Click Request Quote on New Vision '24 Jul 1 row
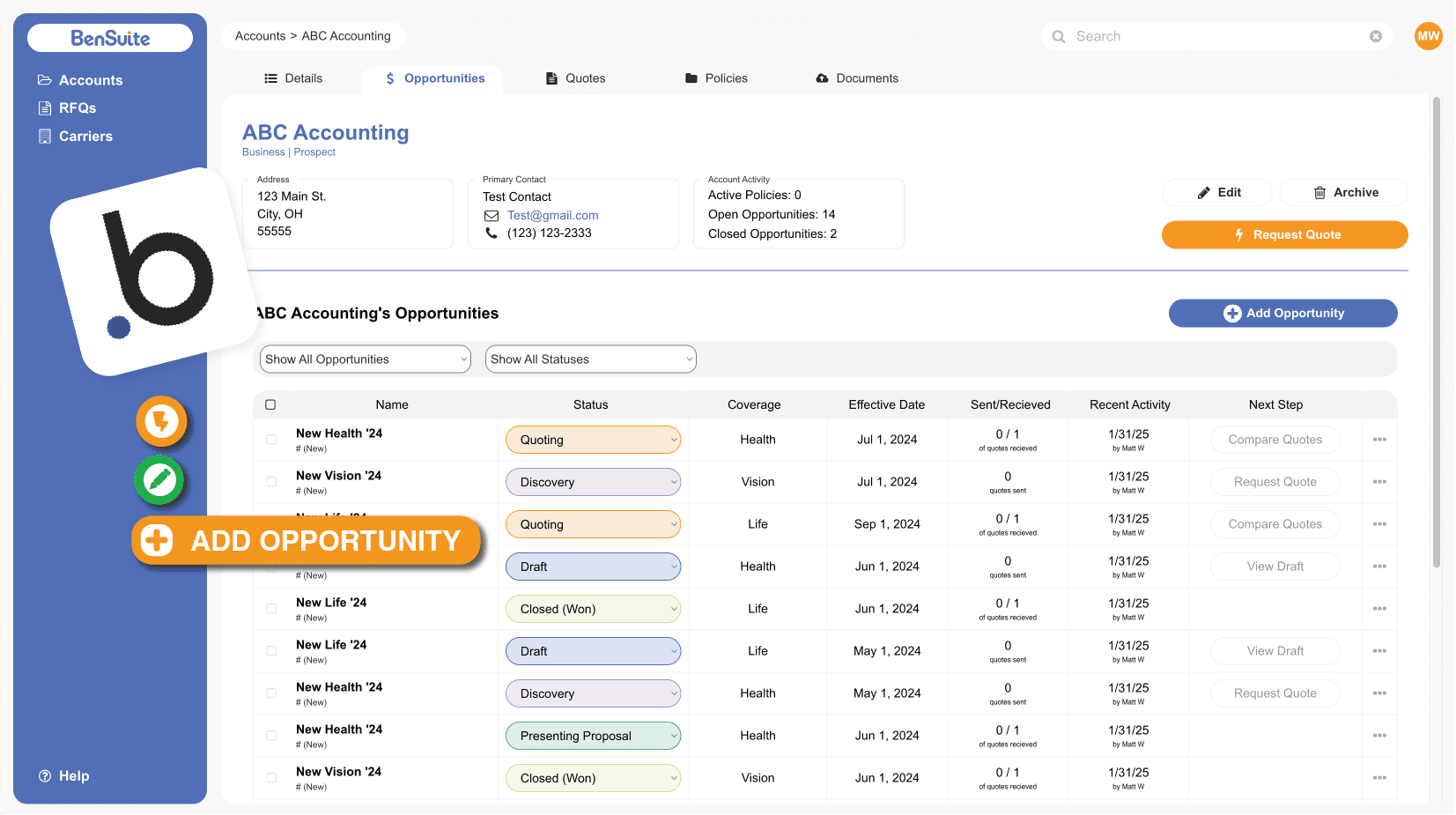 click(x=1275, y=482)
